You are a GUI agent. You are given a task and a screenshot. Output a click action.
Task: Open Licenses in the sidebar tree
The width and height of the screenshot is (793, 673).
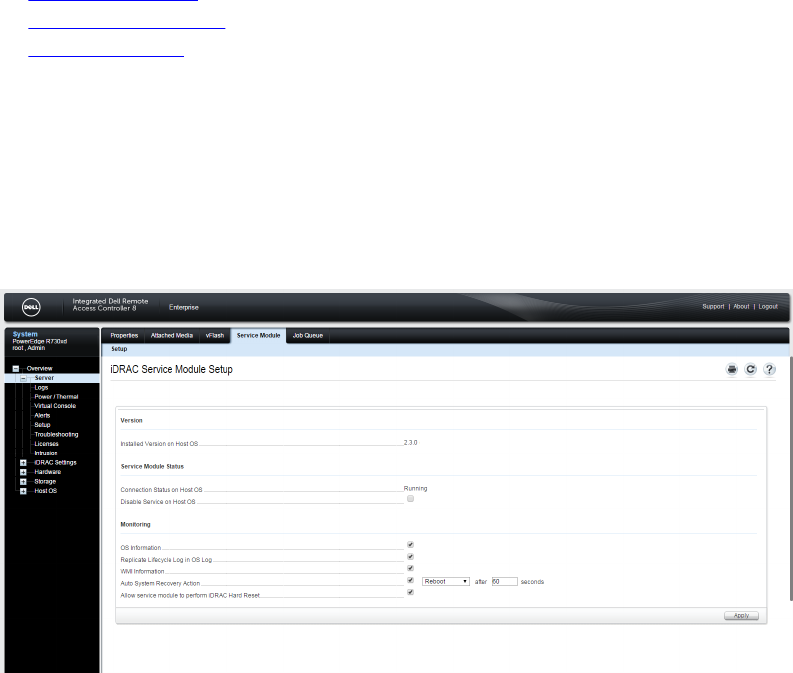pos(47,444)
